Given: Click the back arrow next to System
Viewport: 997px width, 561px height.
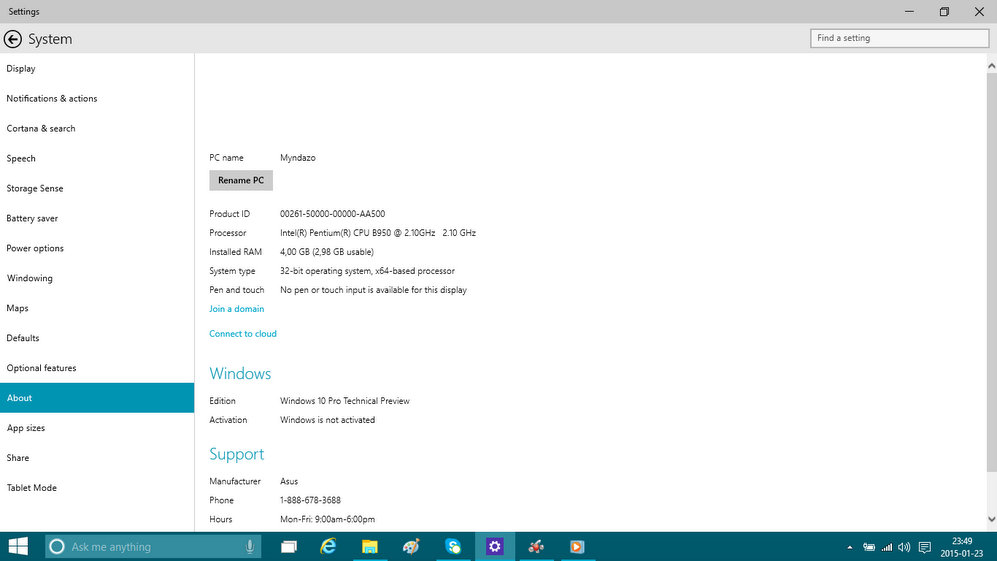Looking at the screenshot, I should tap(13, 39).
